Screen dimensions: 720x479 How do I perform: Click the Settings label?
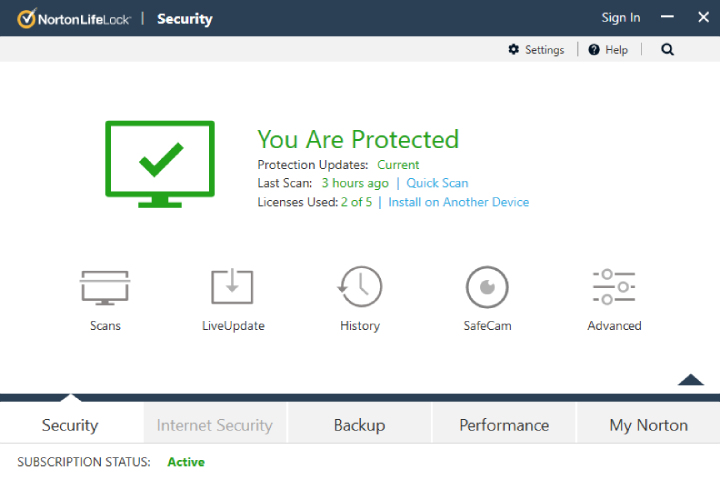[x=544, y=50]
